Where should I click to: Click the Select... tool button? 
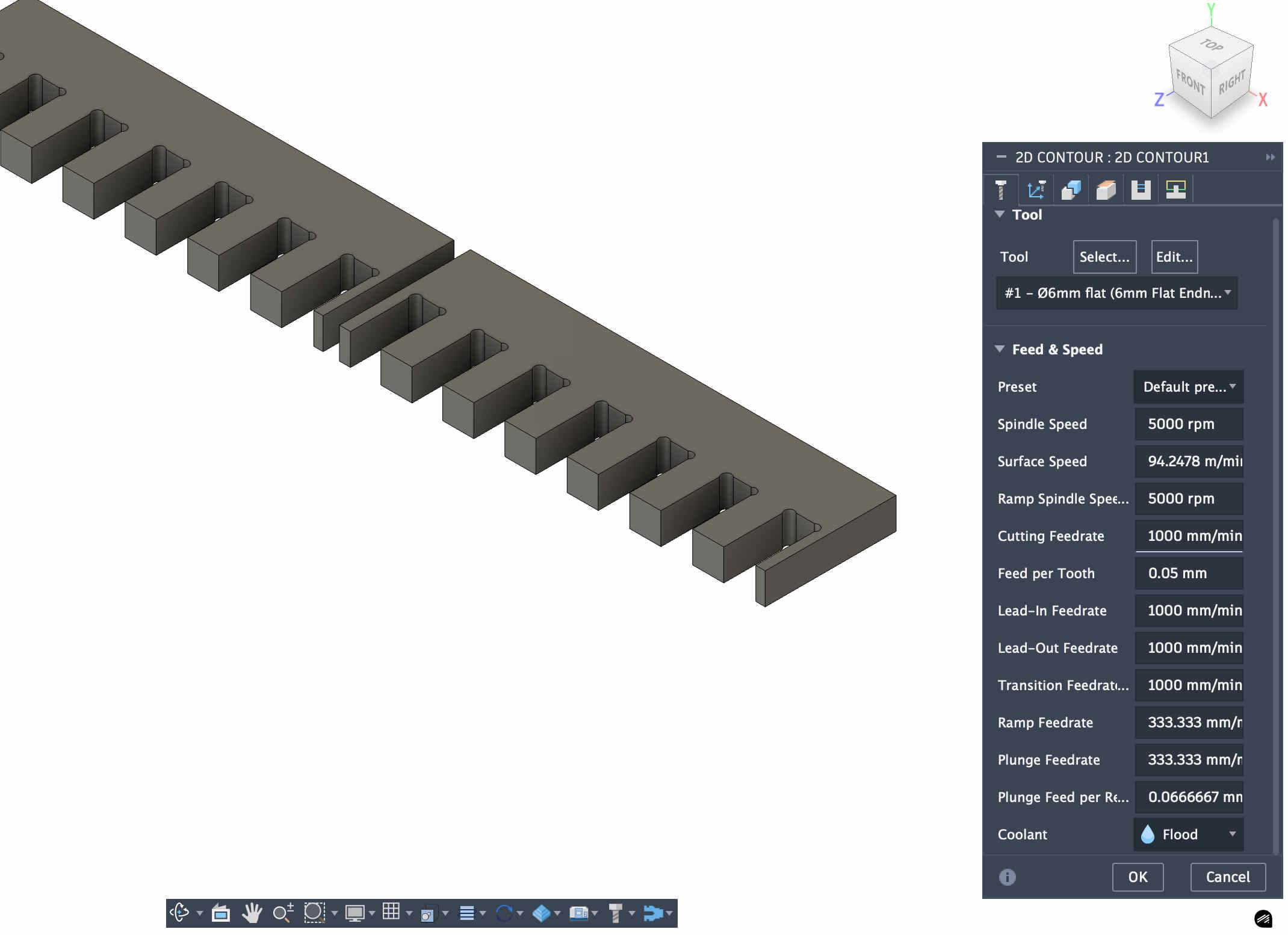(x=1104, y=257)
